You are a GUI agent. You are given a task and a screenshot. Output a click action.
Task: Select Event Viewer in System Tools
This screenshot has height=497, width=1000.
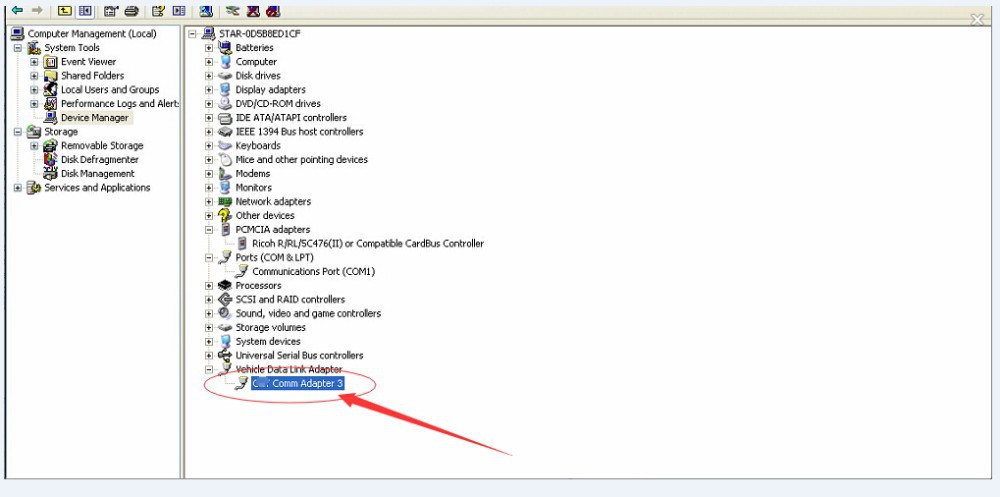[x=88, y=62]
